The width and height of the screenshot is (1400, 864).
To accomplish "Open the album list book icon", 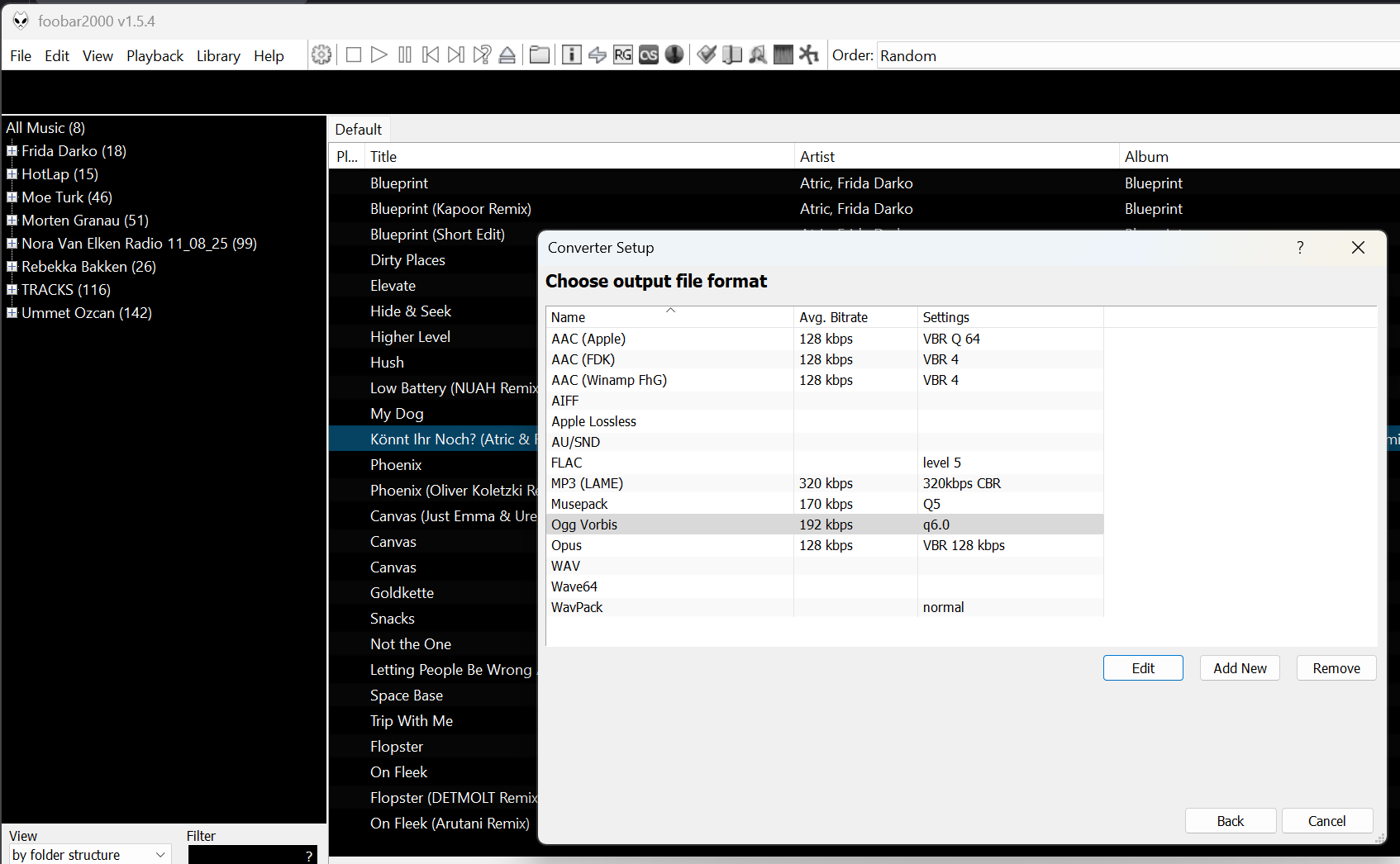I will (x=732, y=55).
